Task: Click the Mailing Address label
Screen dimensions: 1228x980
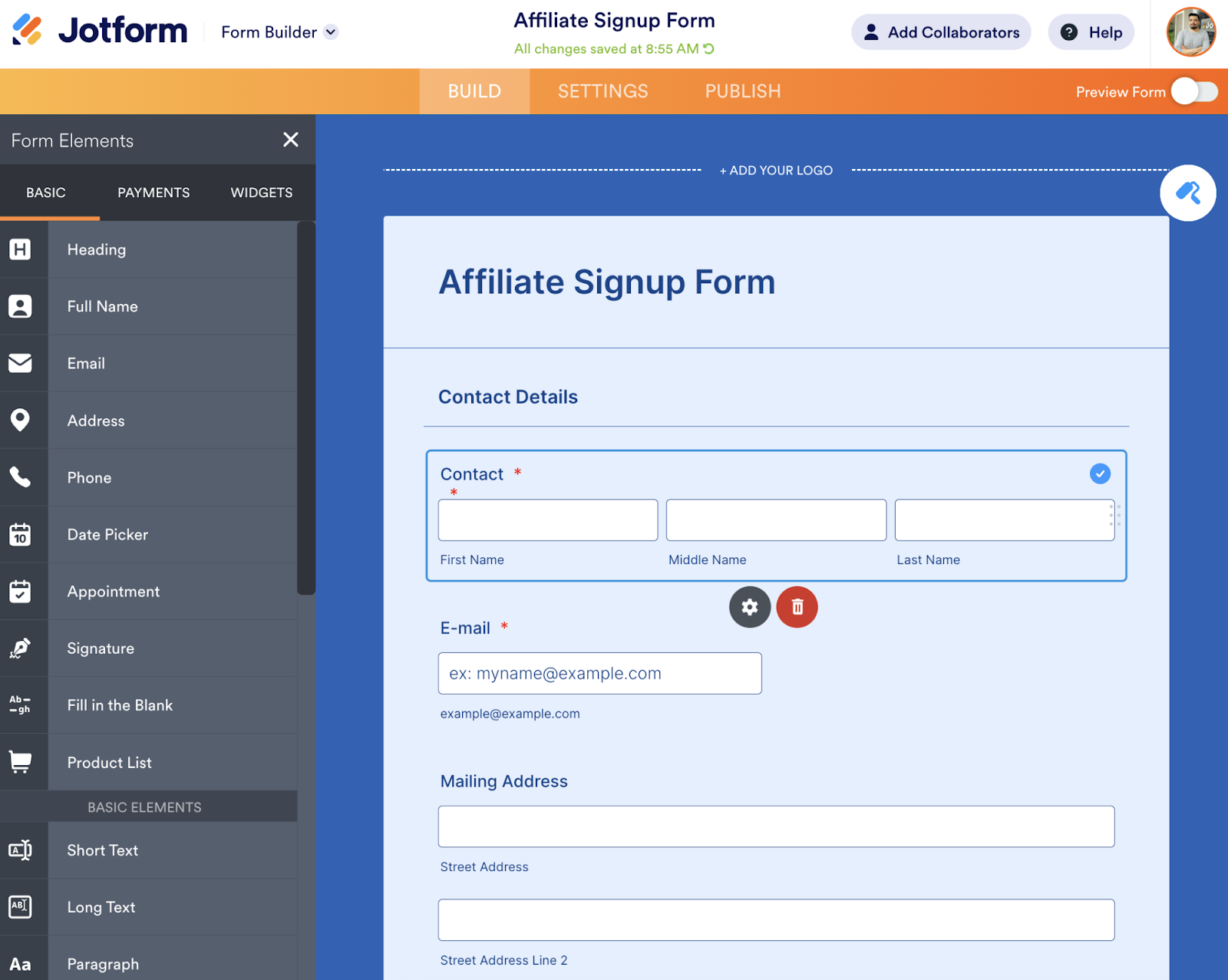Action: [503, 781]
